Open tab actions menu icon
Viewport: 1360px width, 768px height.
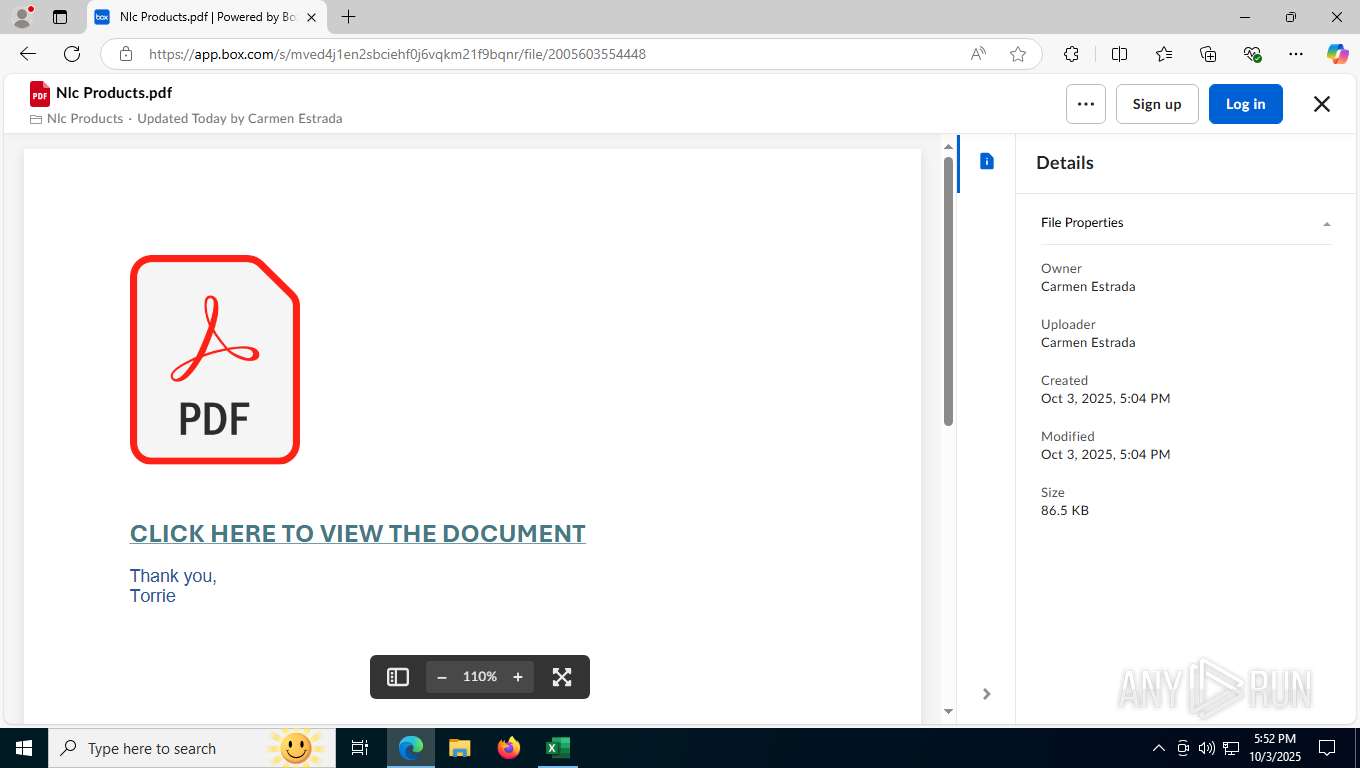60,17
